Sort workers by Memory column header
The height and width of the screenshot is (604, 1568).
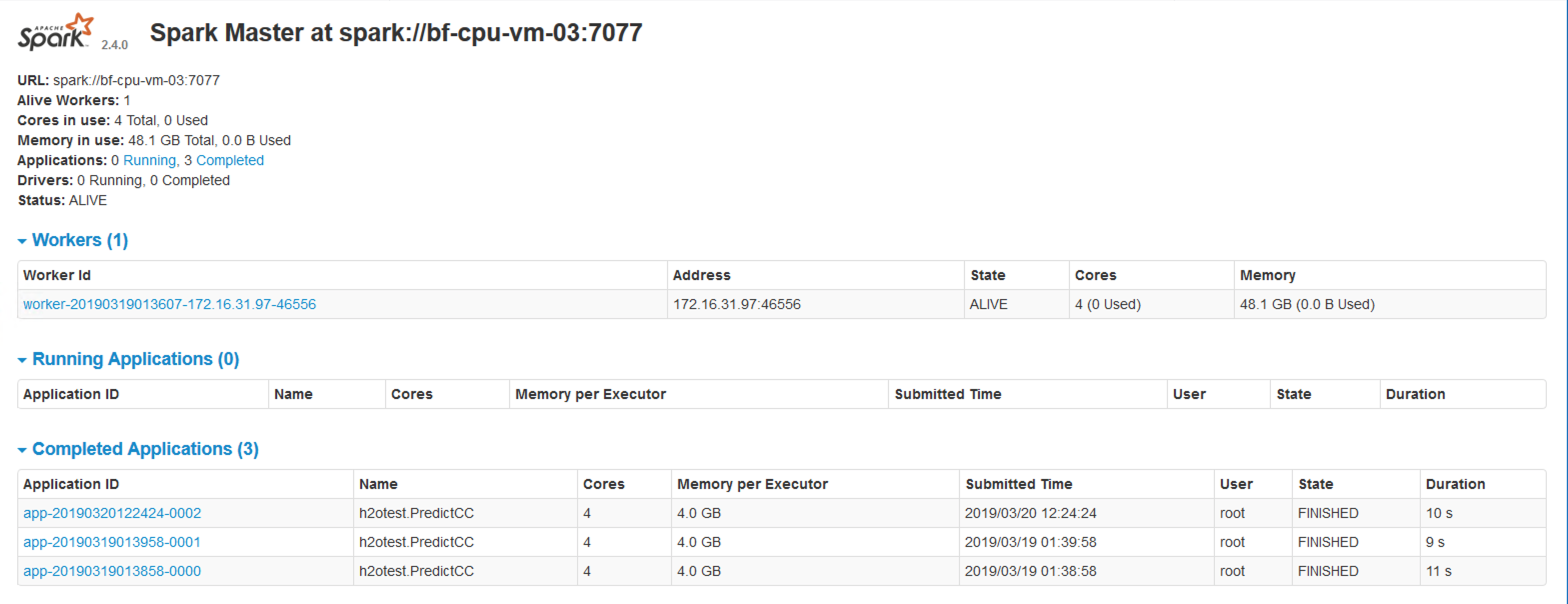(x=1267, y=275)
